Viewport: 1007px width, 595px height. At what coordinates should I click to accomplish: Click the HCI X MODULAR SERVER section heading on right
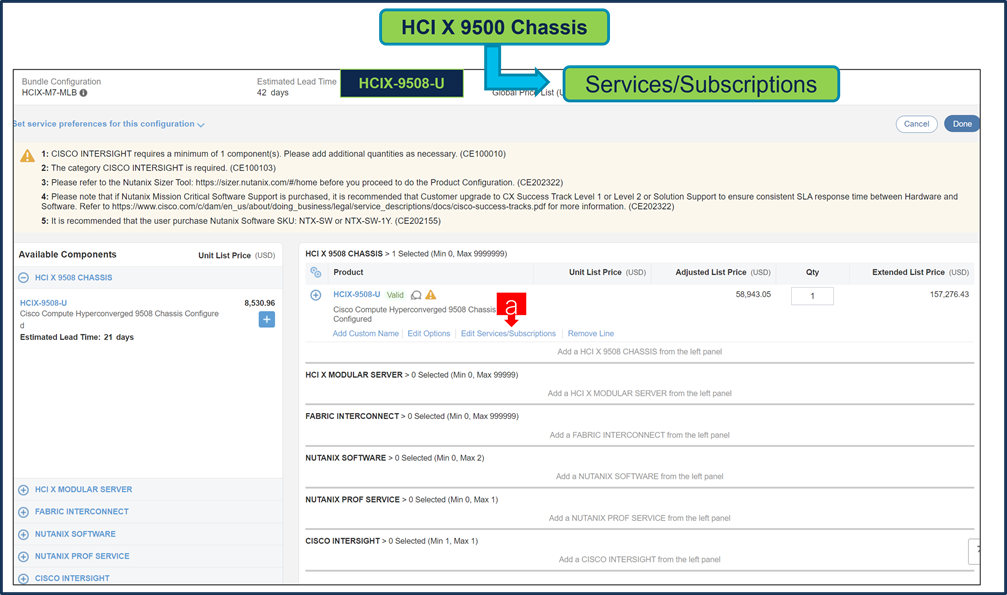pyautogui.click(x=354, y=375)
